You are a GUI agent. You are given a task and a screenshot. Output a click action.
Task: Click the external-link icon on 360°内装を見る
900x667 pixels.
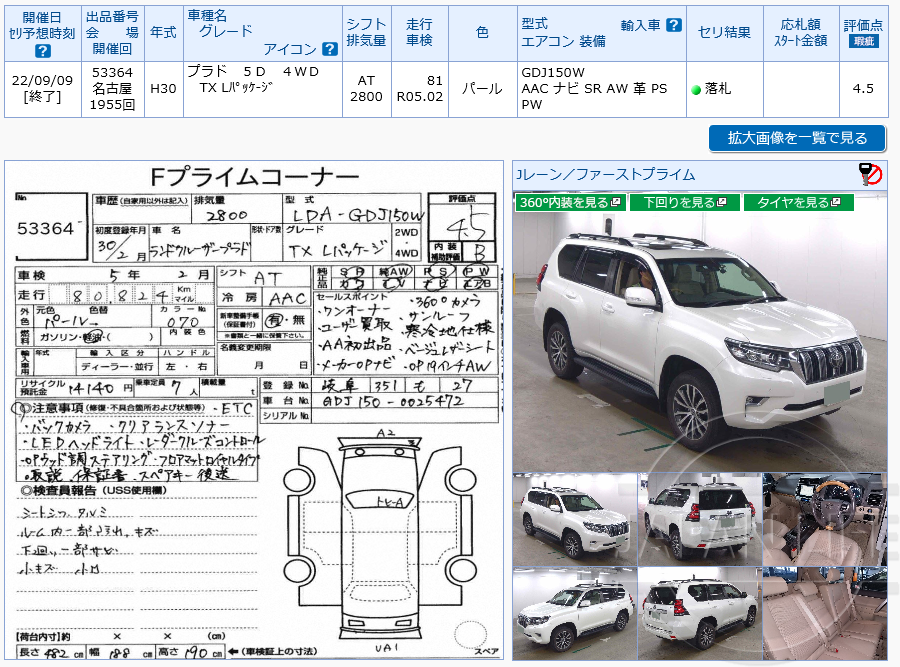pyautogui.click(x=614, y=203)
